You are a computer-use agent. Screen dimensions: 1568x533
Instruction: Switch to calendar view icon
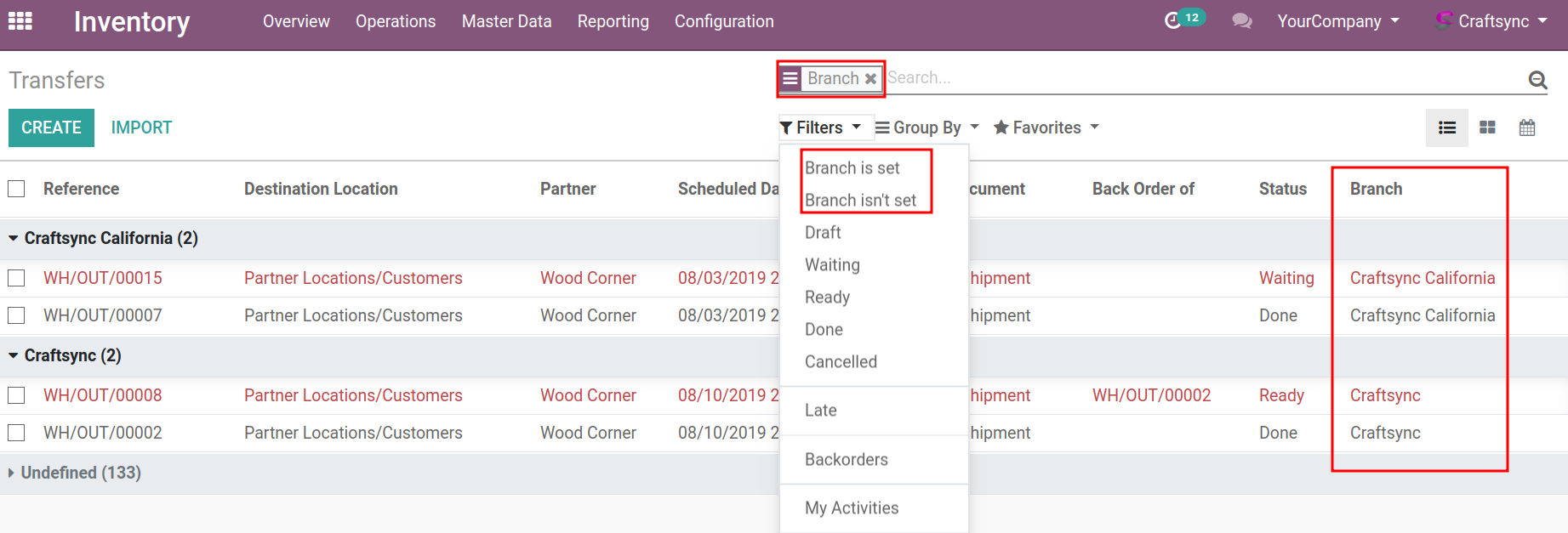tap(1527, 128)
